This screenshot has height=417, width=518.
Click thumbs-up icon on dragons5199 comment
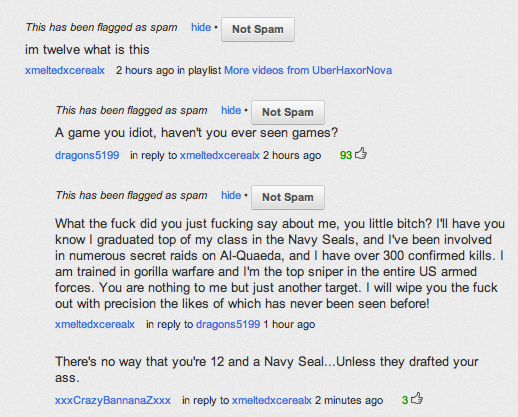[x=361, y=154]
